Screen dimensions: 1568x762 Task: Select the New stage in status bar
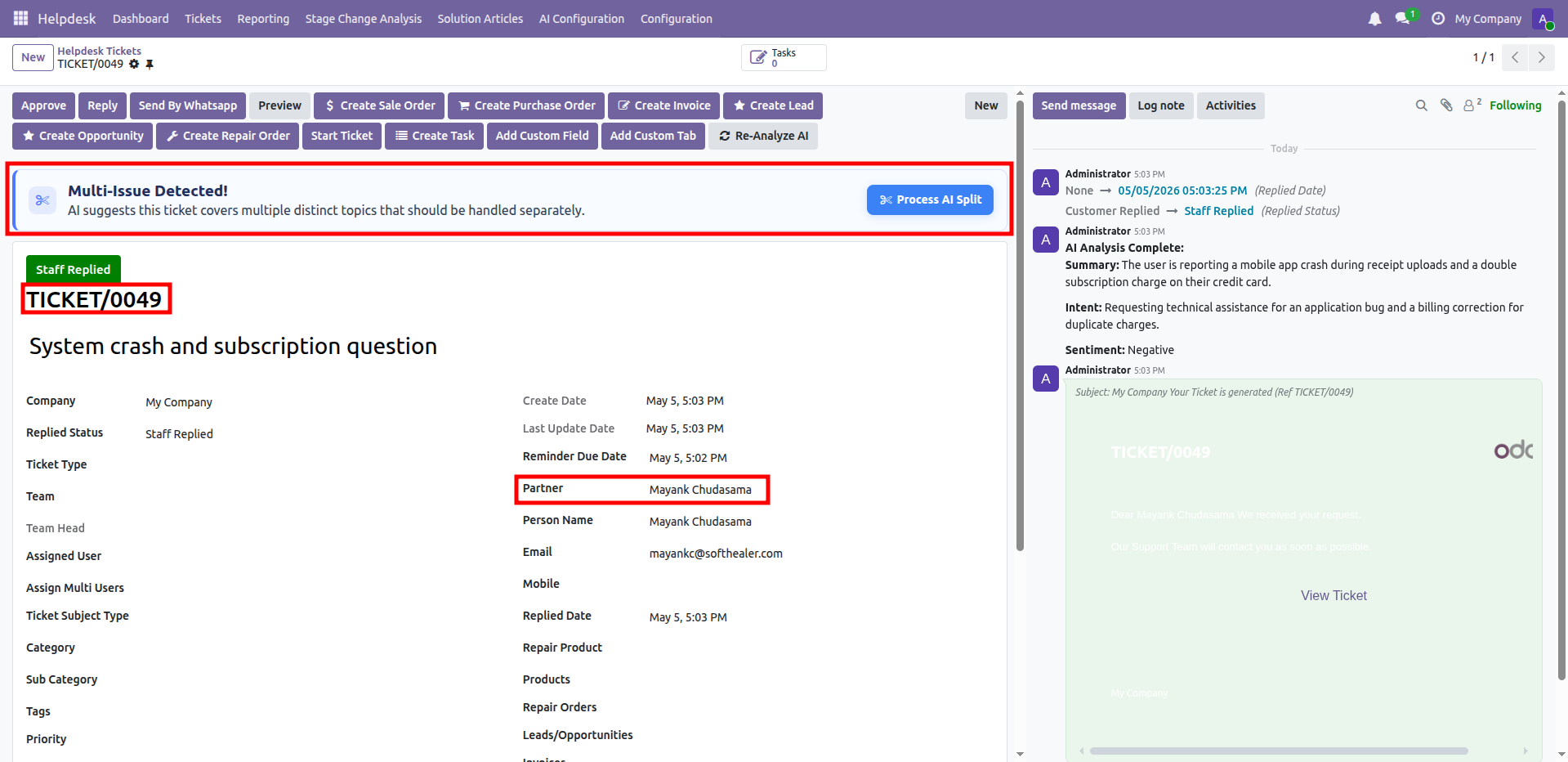(986, 105)
